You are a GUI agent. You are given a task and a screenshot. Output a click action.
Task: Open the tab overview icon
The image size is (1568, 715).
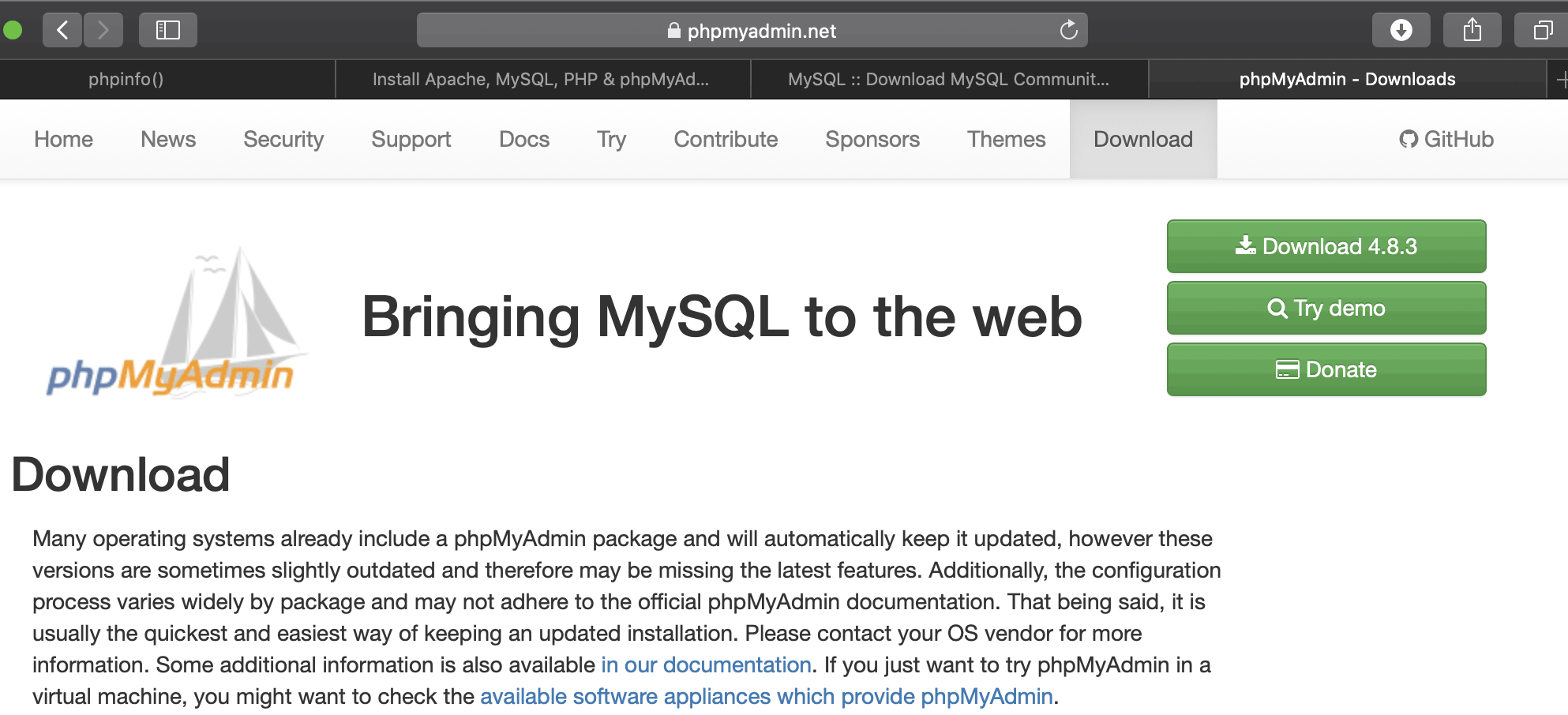coord(1541,30)
